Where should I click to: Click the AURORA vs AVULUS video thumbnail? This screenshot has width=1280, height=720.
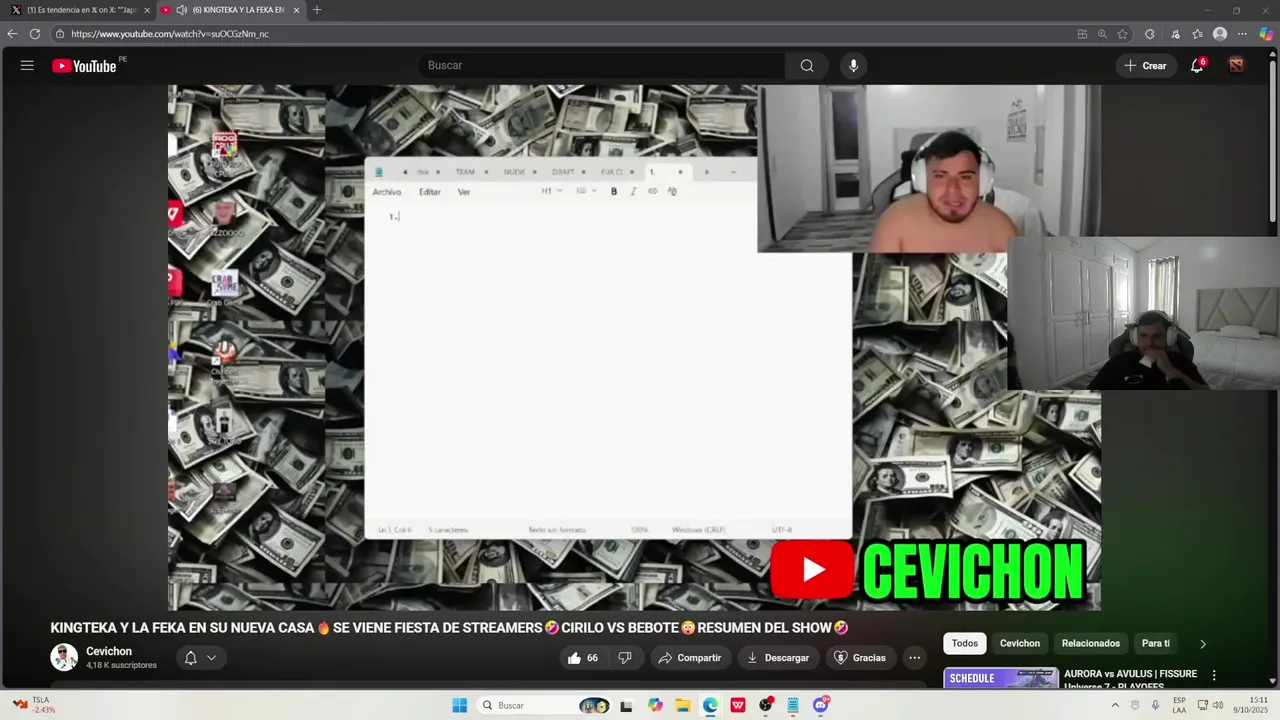click(x=1001, y=678)
